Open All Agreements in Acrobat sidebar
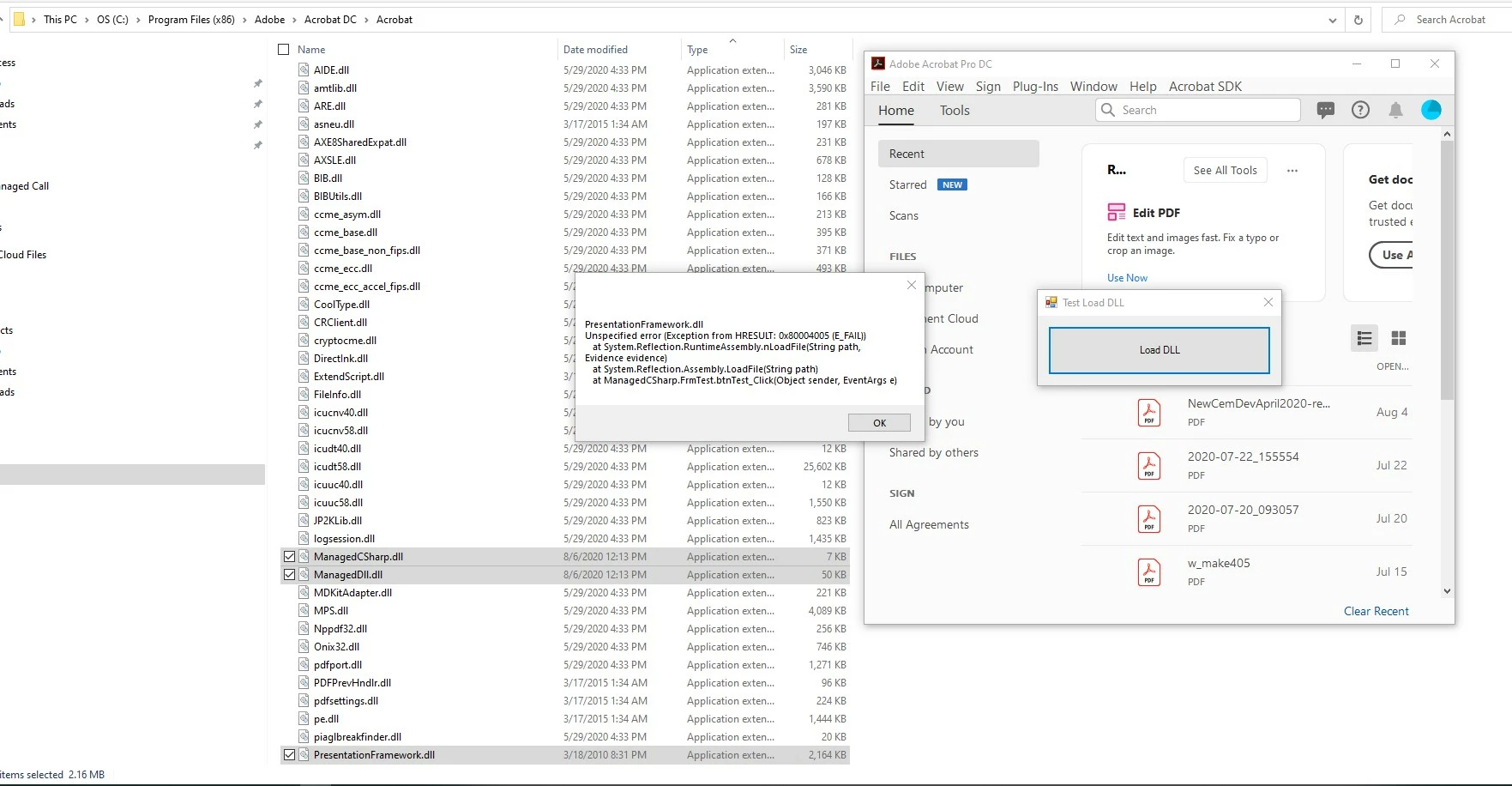 click(929, 524)
